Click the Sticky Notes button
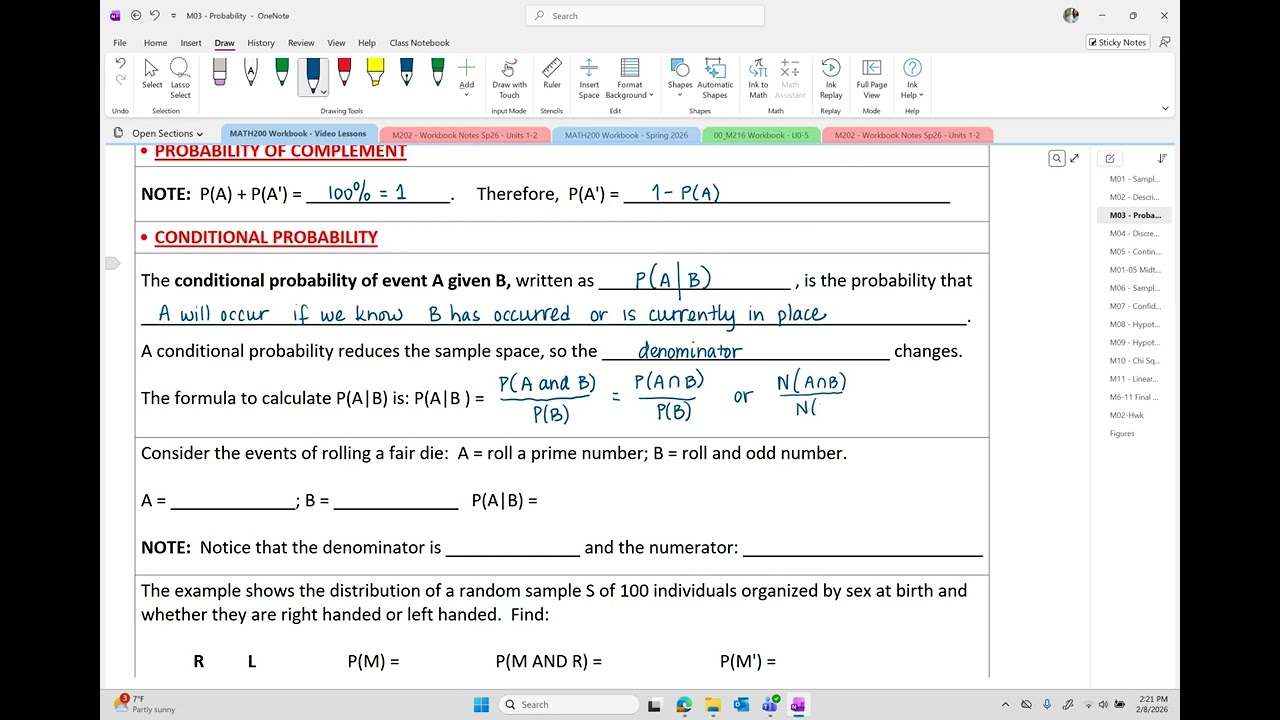The height and width of the screenshot is (720, 1280). pos(1118,42)
